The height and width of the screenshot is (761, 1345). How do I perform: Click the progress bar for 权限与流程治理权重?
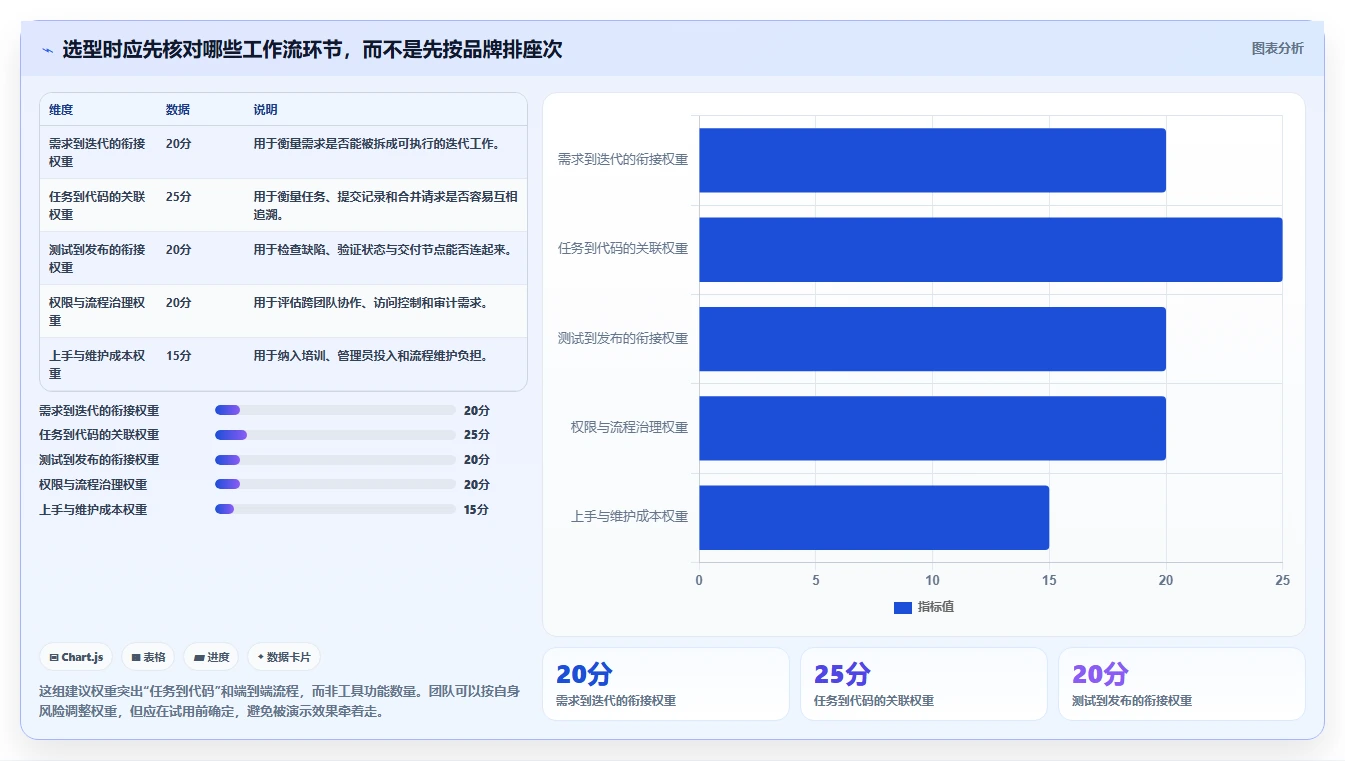pyautogui.click(x=335, y=484)
